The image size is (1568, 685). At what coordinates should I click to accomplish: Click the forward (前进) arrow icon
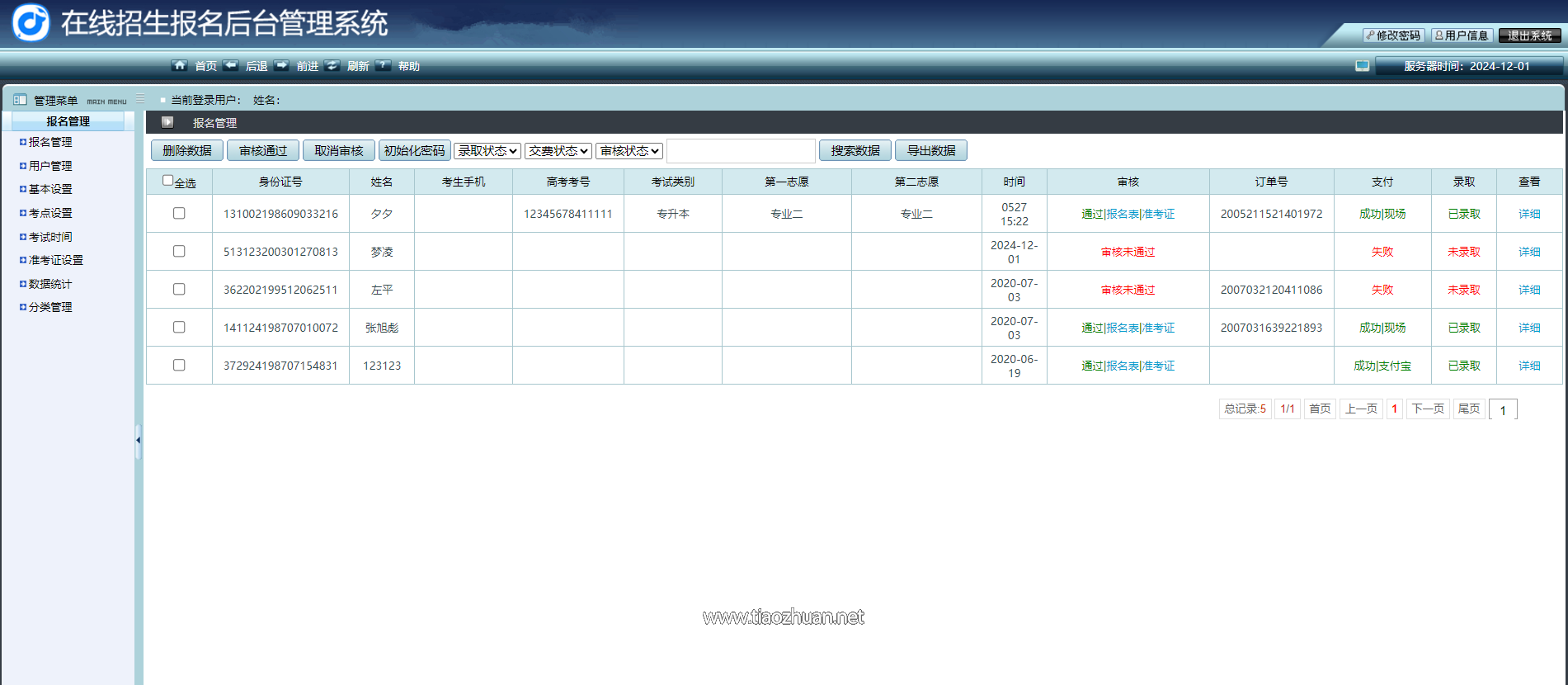coord(281,65)
